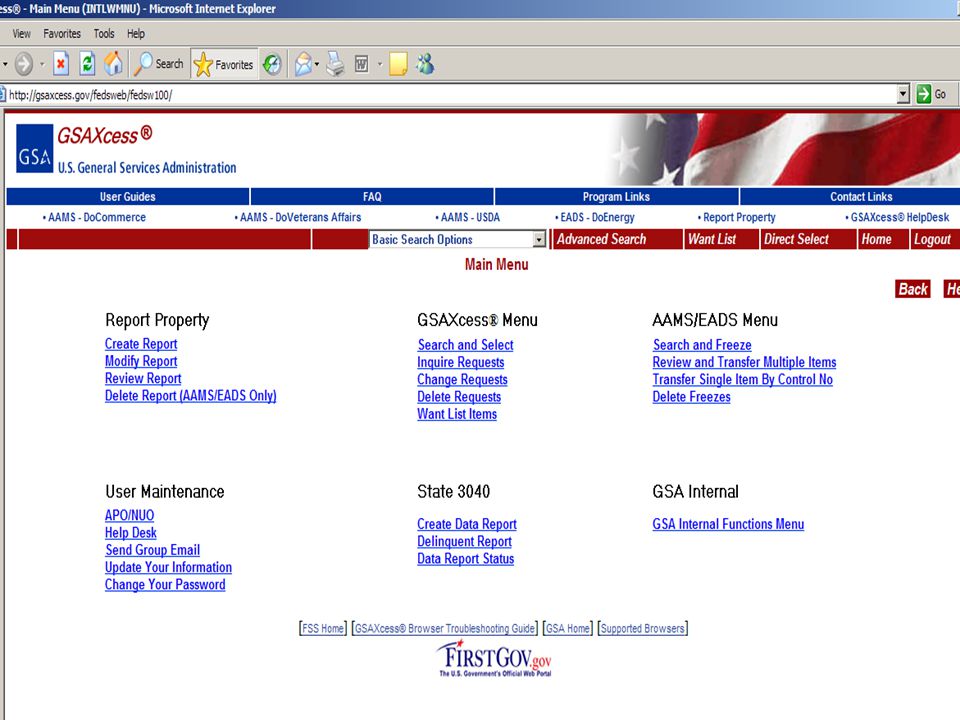Click the FirstGov.gov logo
The height and width of the screenshot is (720, 960).
(495, 659)
